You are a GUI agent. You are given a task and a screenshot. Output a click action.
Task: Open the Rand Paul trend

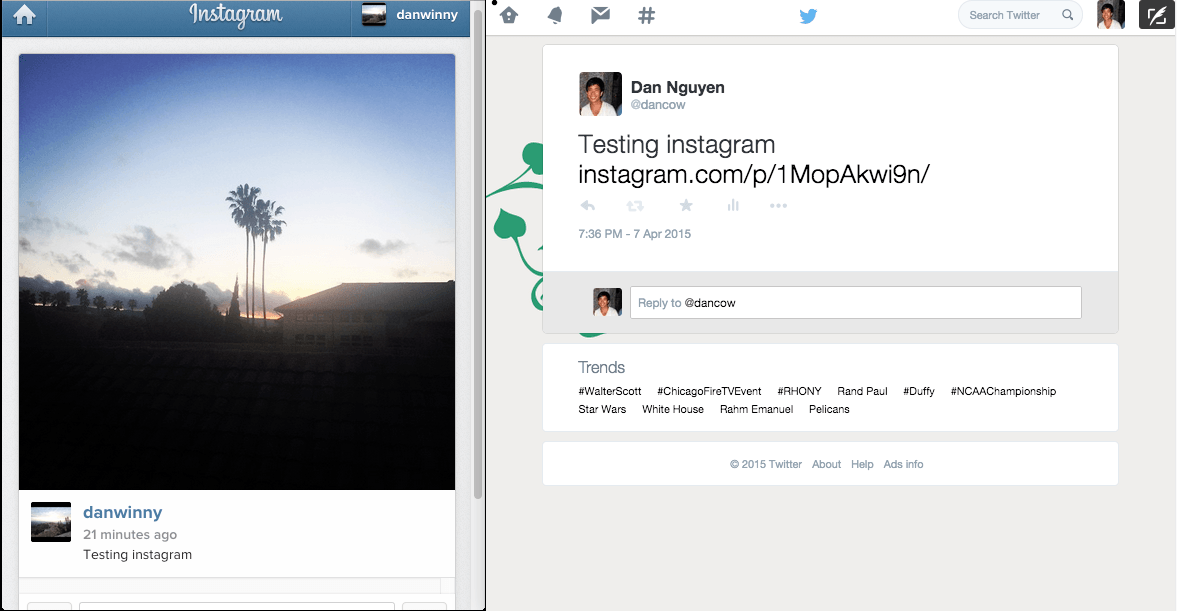click(862, 391)
